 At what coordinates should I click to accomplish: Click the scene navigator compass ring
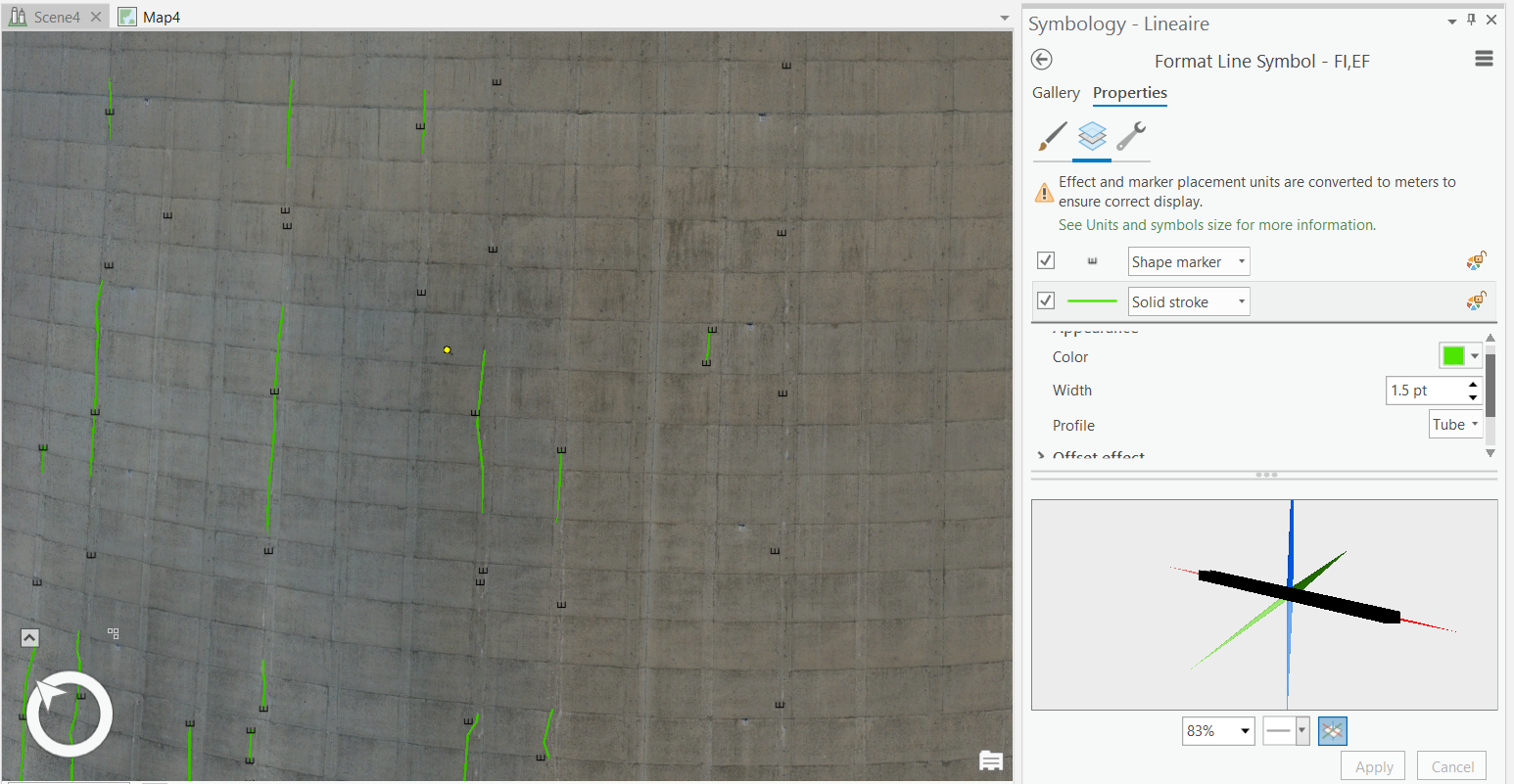click(70, 715)
